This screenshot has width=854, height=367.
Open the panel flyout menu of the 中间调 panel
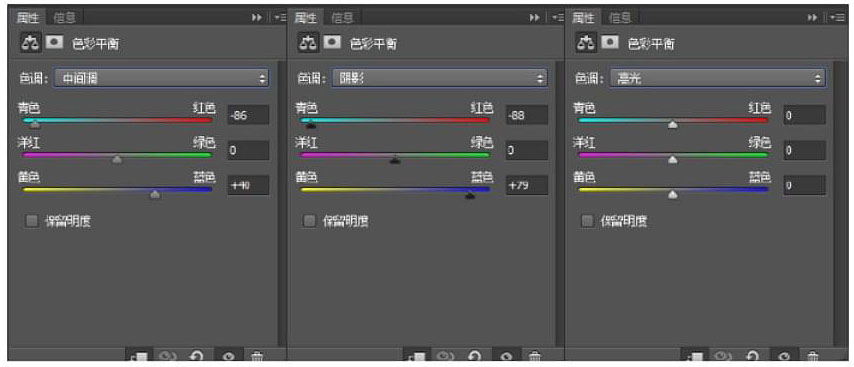point(280,17)
